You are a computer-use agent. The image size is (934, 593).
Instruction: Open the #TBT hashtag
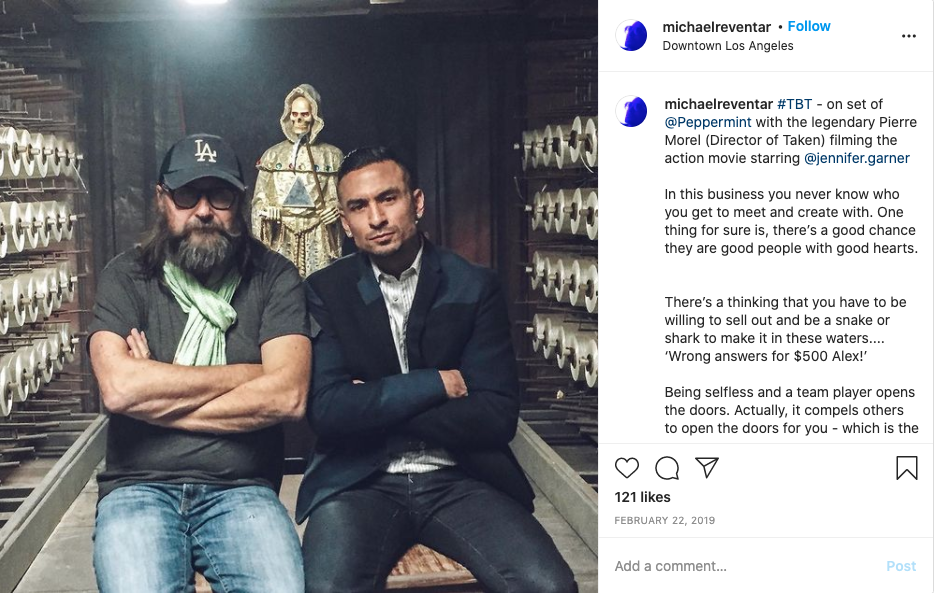[794, 104]
